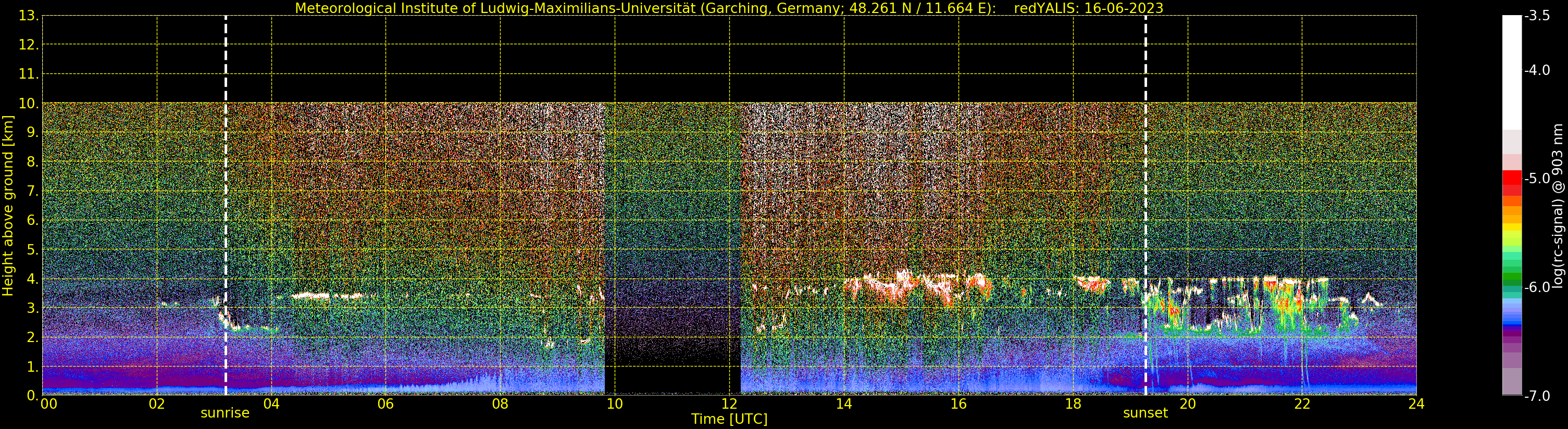Click the -5.0 colorbar tick label
The height and width of the screenshot is (429, 1568).
click(x=1537, y=178)
